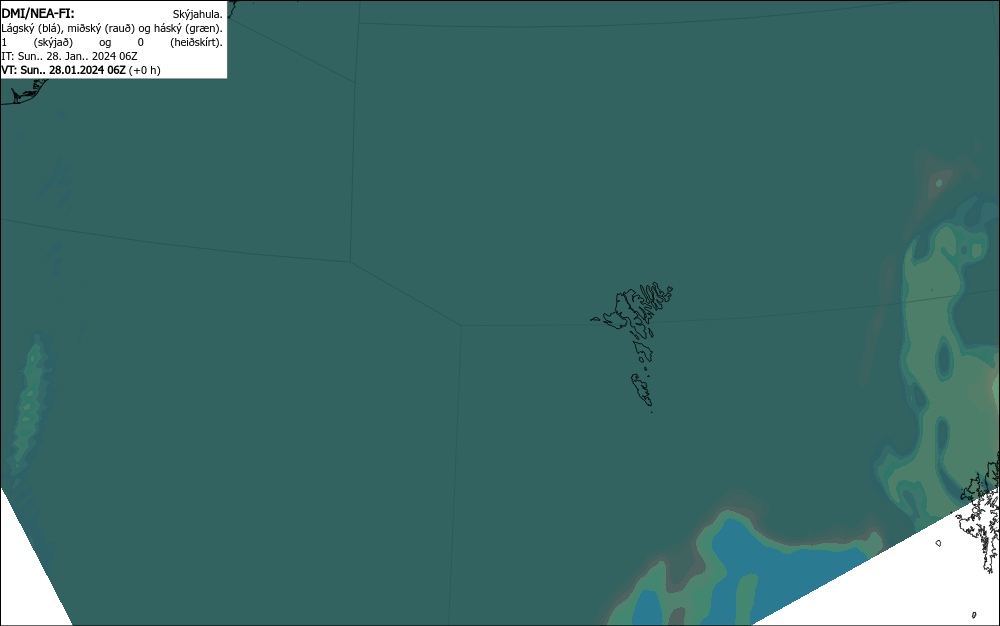Image resolution: width=1000 pixels, height=626 pixels.
Task: Click the Skýjahula label in legend
Action: pyautogui.click(x=198, y=14)
